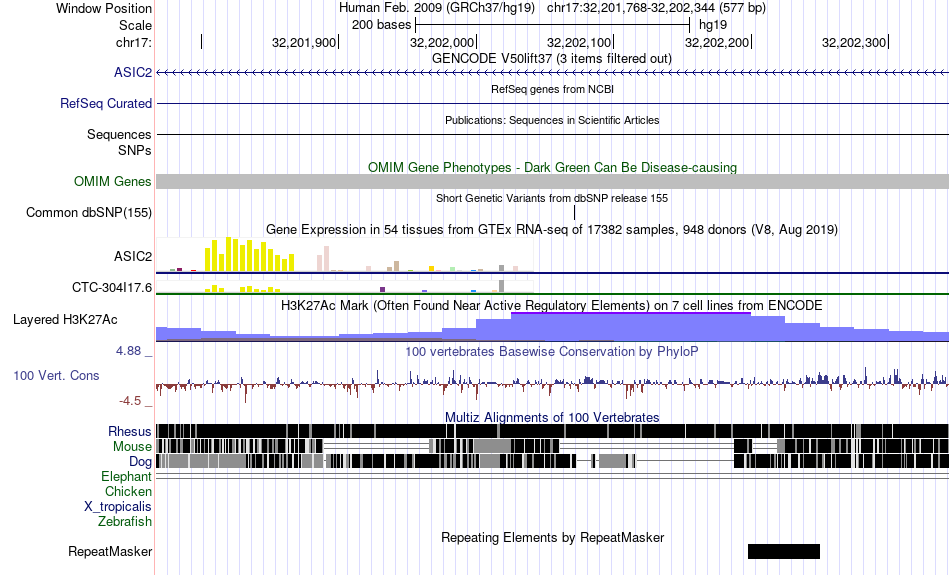The width and height of the screenshot is (950, 575).
Task: Click the ASIC2 GTEx expression bar chart
Action: tap(345, 254)
